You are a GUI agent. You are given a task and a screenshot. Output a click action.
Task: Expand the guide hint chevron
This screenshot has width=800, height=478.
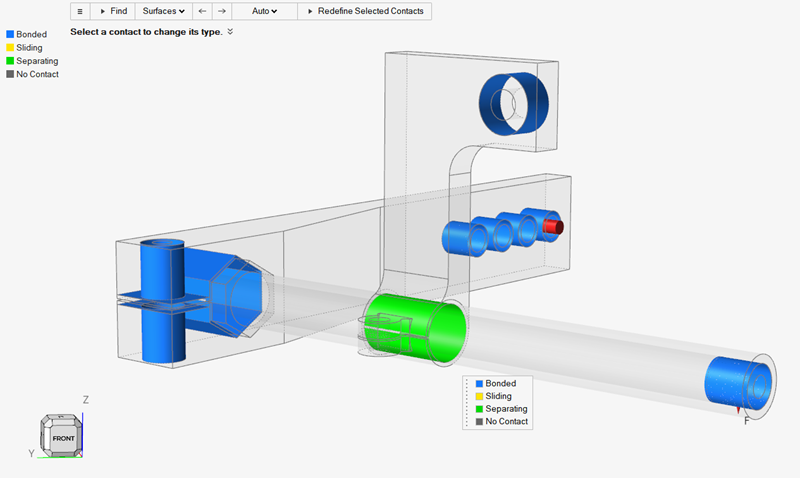[x=231, y=32]
